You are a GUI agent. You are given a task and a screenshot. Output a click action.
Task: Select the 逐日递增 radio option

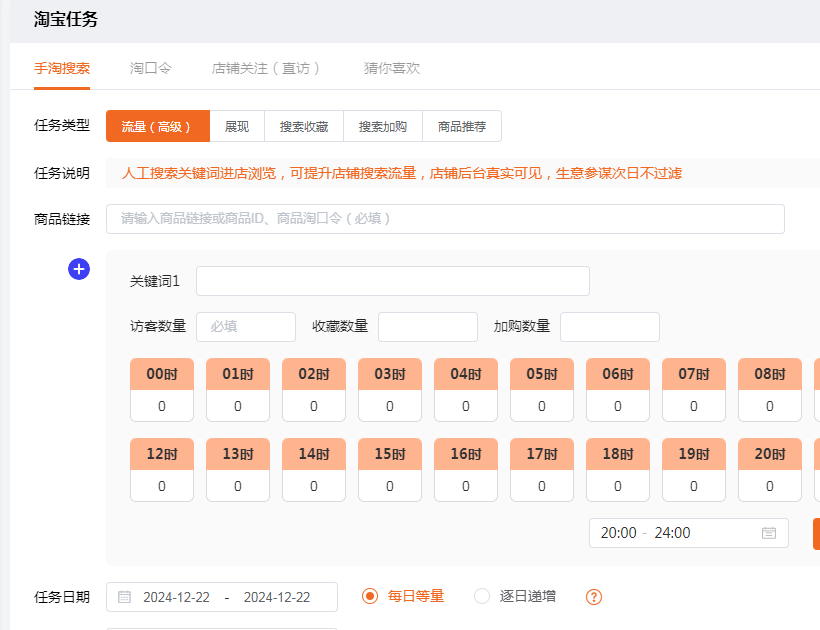click(482, 596)
